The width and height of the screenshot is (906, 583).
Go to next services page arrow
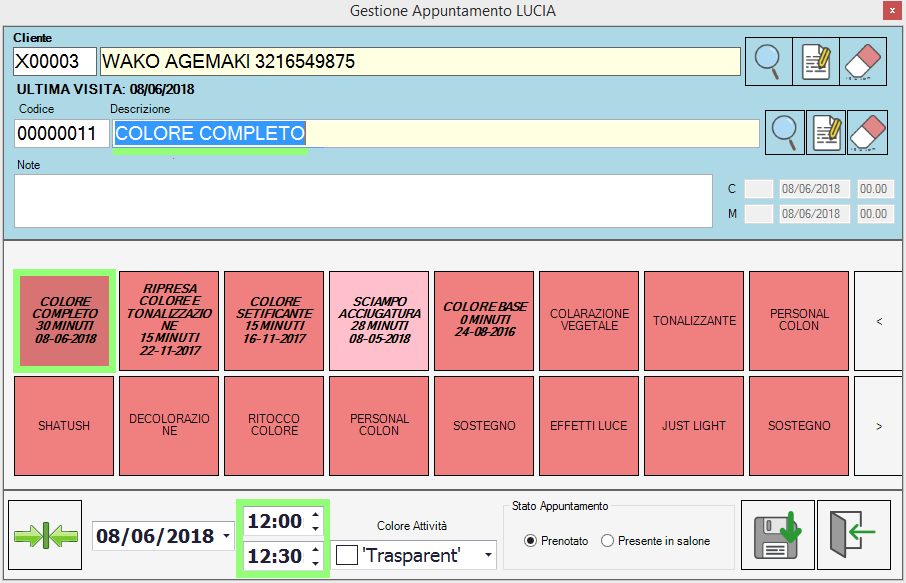(878, 426)
